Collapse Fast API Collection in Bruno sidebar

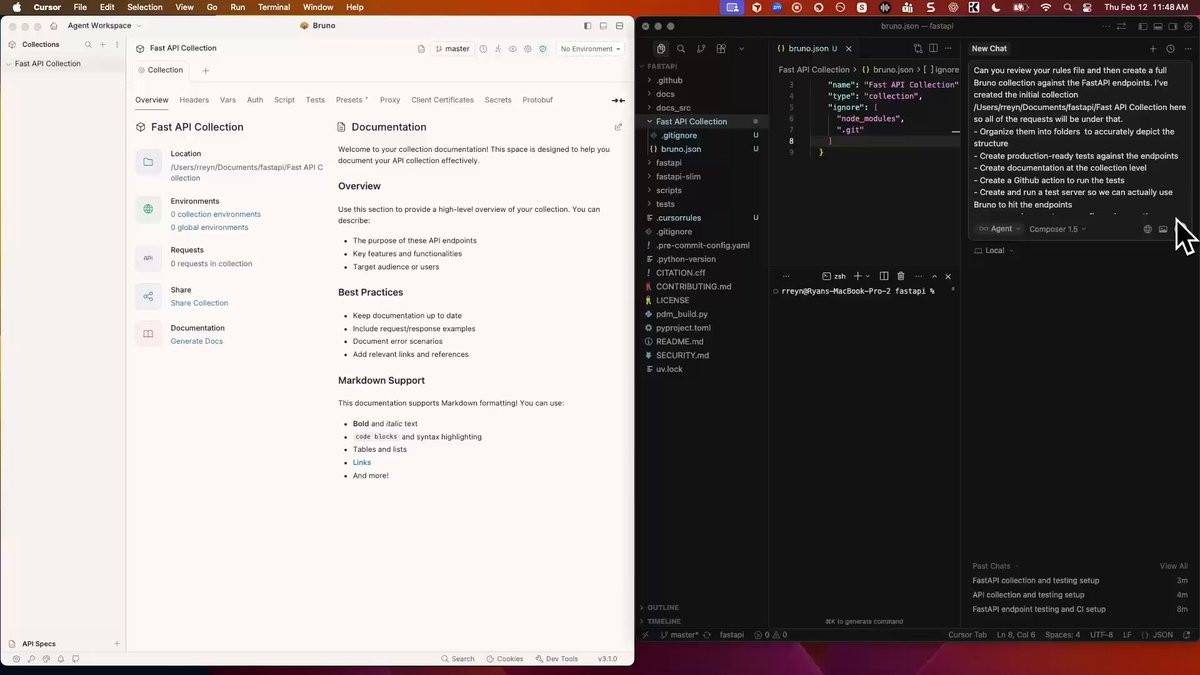[8, 64]
